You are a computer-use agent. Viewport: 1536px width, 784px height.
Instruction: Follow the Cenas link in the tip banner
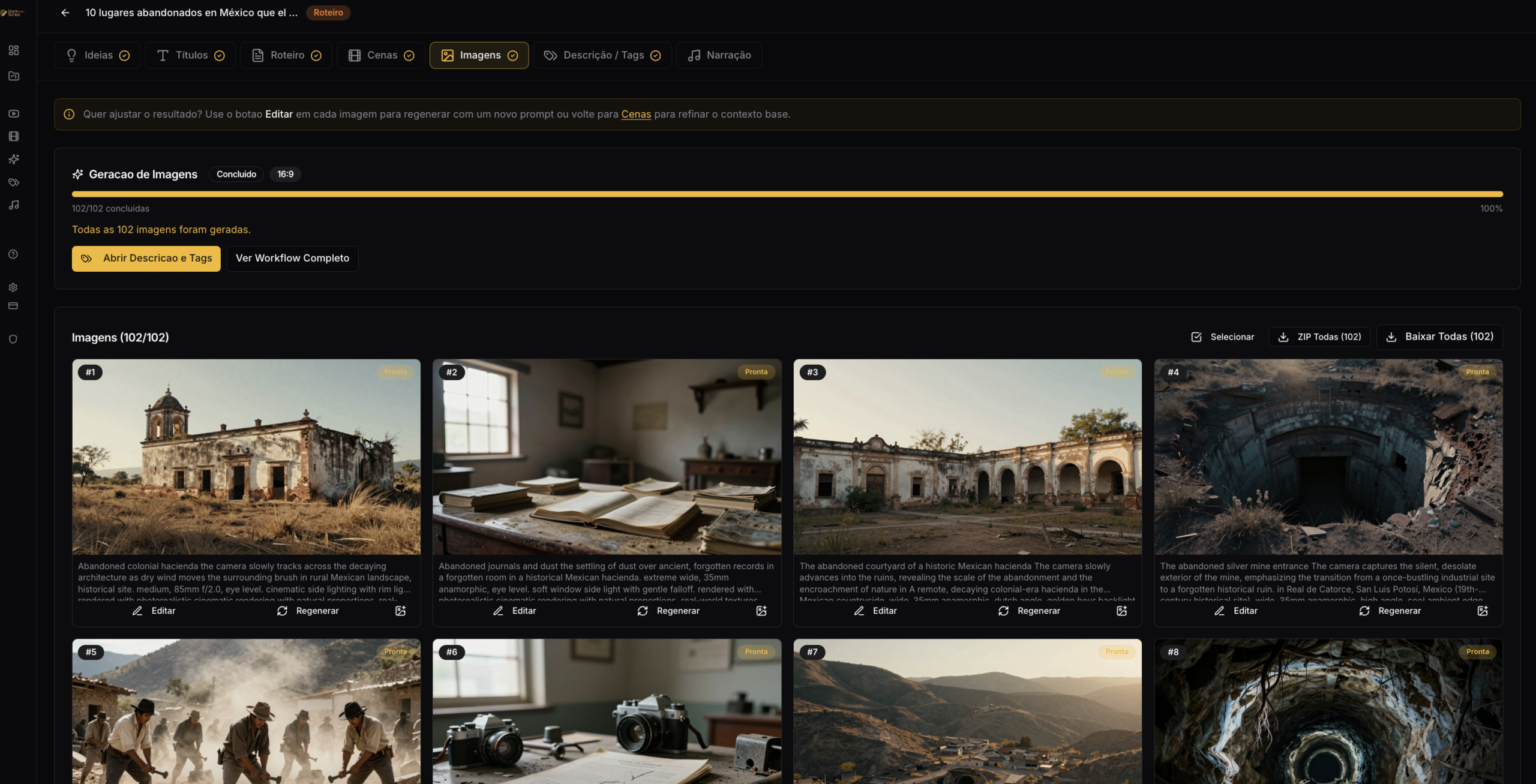click(x=636, y=114)
